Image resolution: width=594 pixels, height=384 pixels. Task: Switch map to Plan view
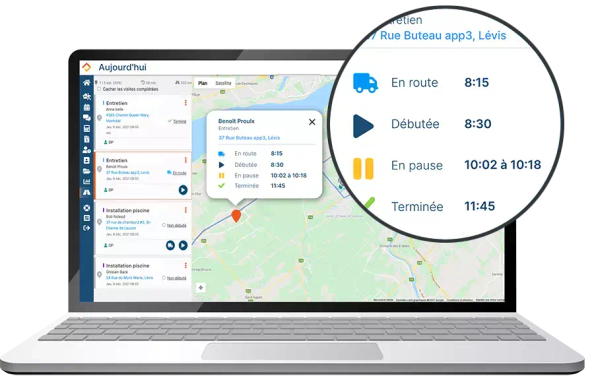203,83
